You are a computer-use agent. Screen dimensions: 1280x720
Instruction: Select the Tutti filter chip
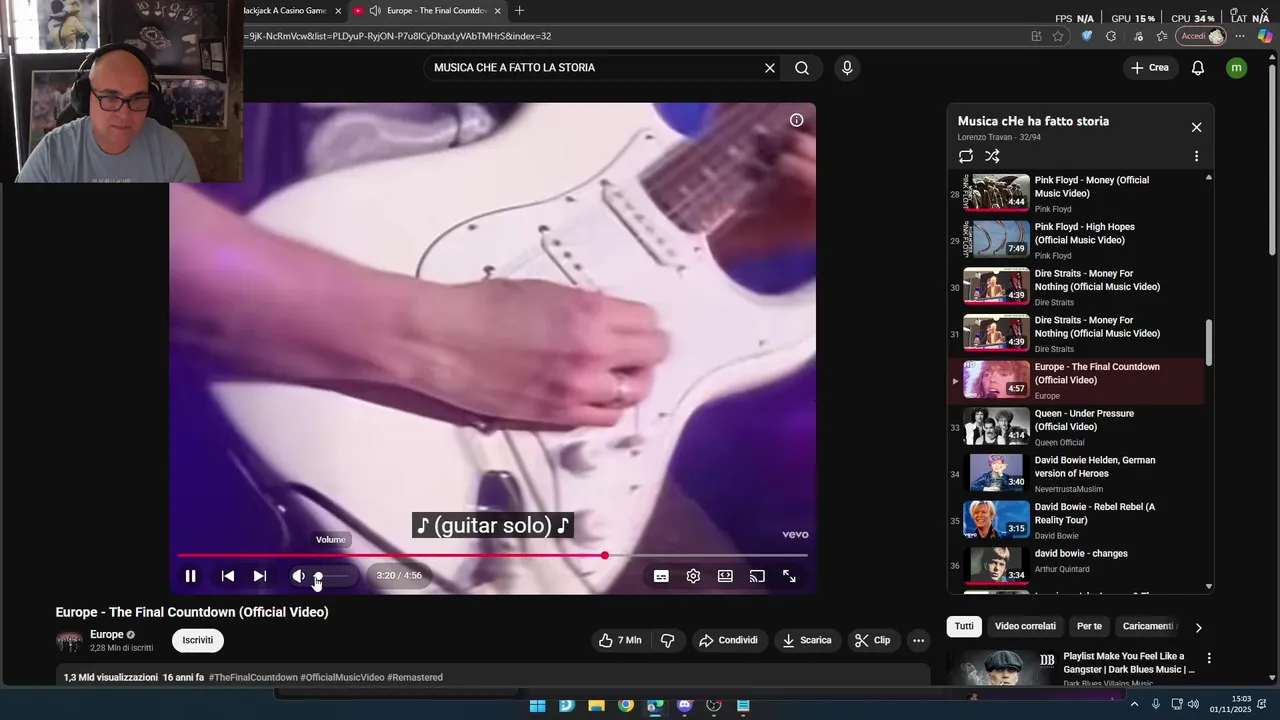[964, 626]
